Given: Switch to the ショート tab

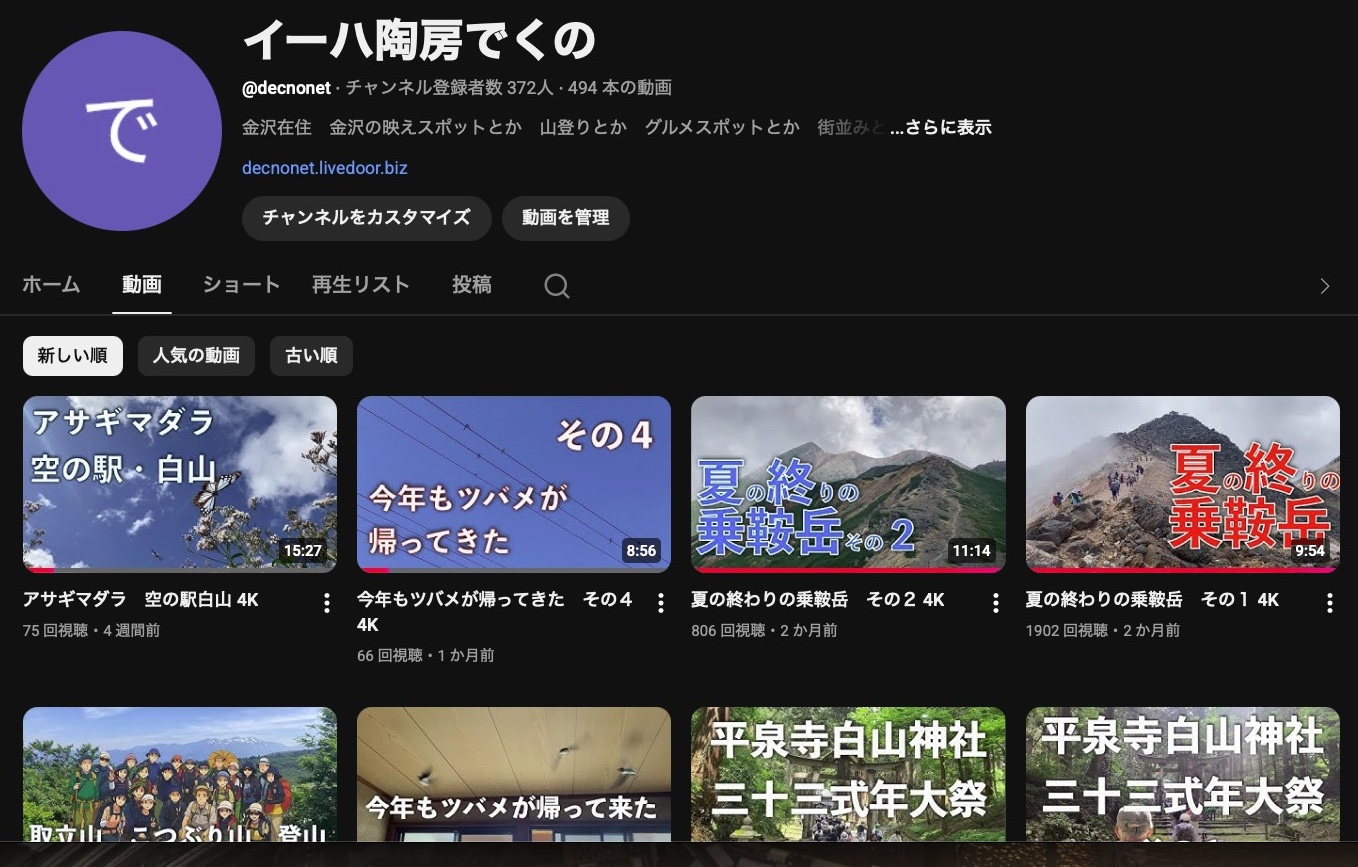Looking at the screenshot, I should 241,285.
